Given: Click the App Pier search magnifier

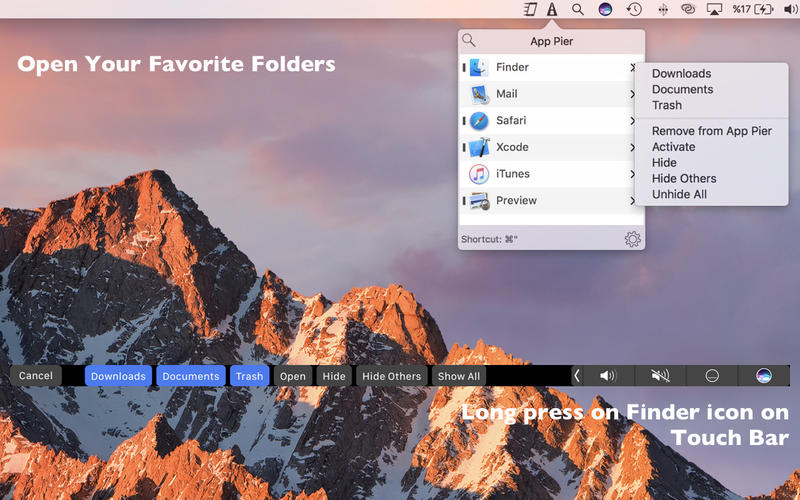Looking at the screenshot, I should [469, 41].
